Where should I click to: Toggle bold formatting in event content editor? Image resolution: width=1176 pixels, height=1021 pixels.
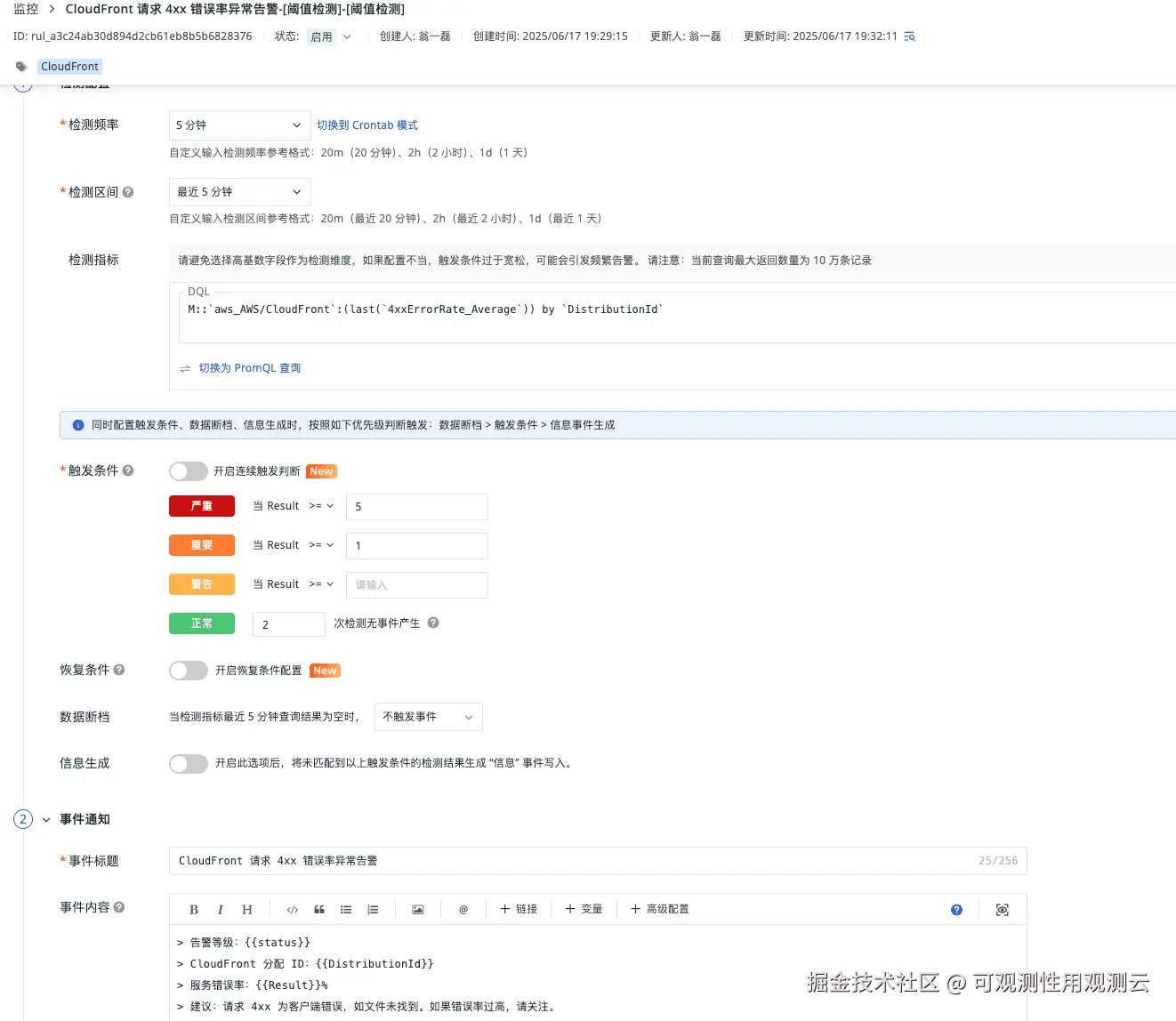tap(194, 910)
